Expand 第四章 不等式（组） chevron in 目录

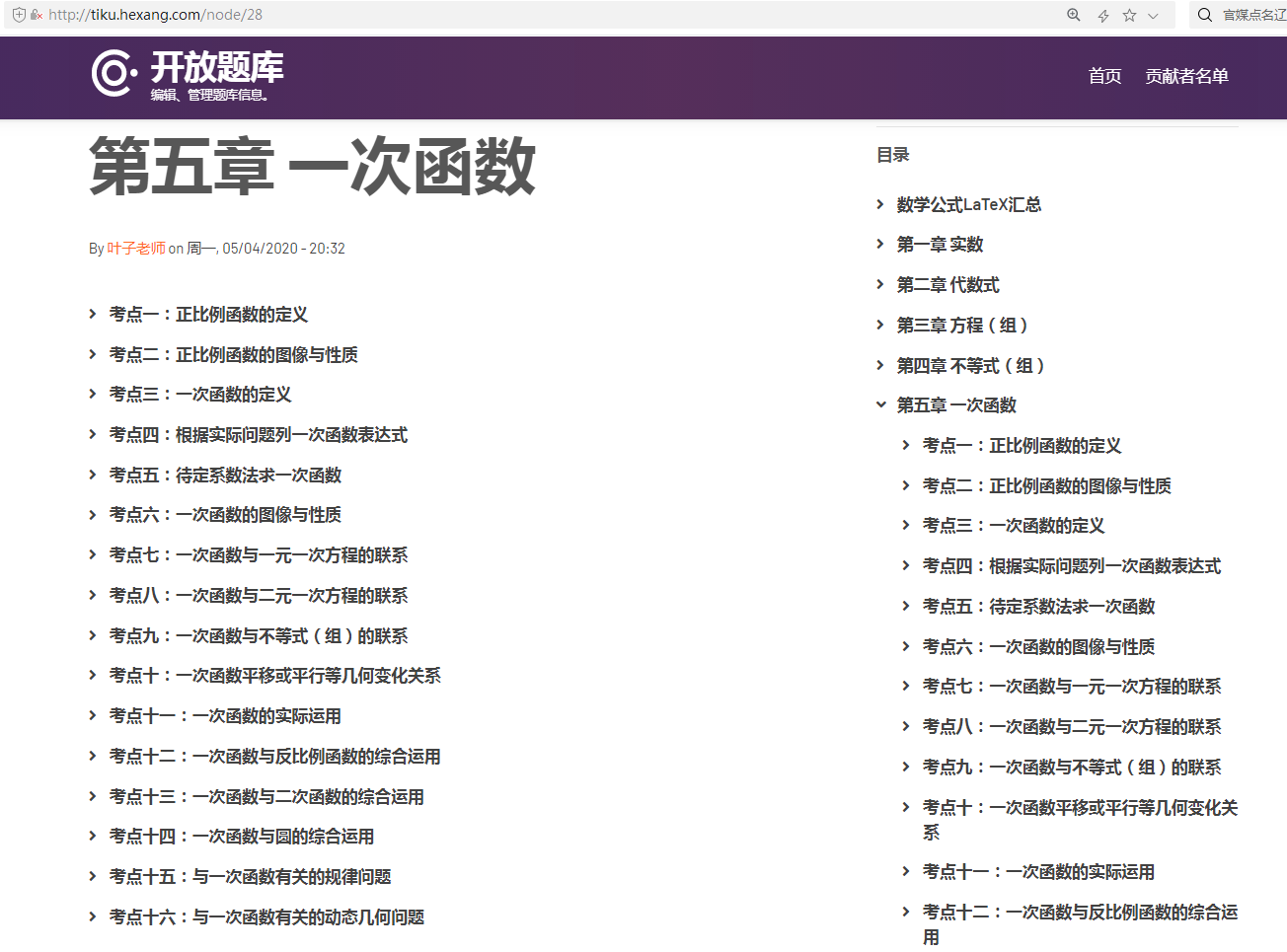tap(880, 365)
